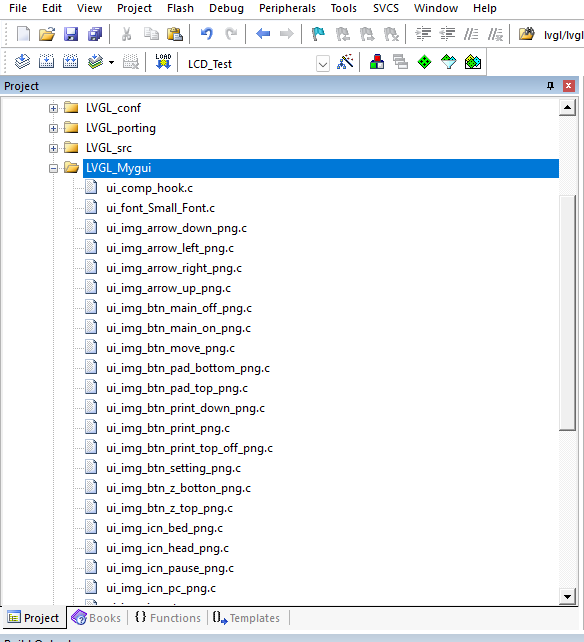
Task: Translate current file icon
Action: point(22,62)
